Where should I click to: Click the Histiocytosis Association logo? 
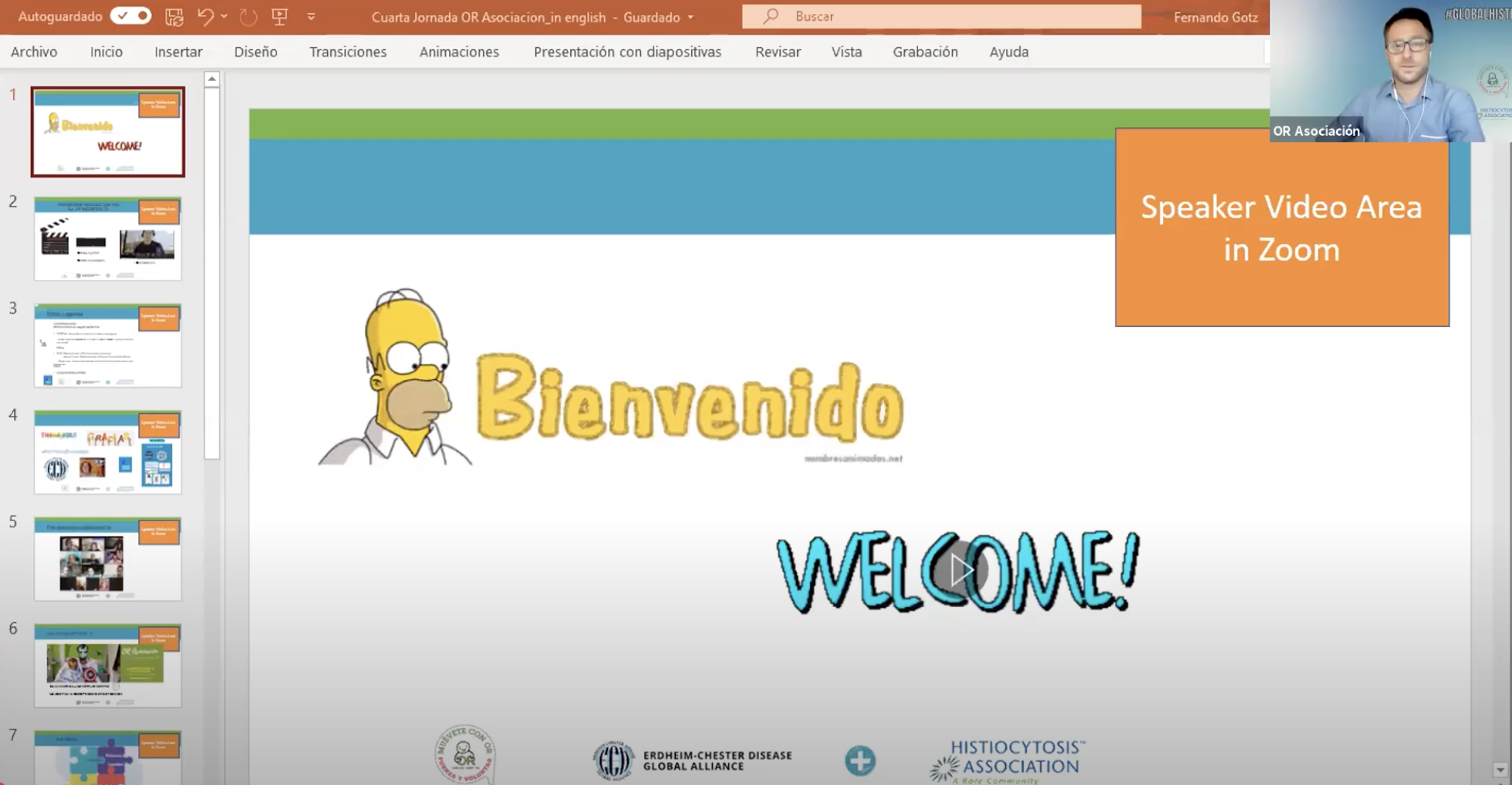[1007, 762]
